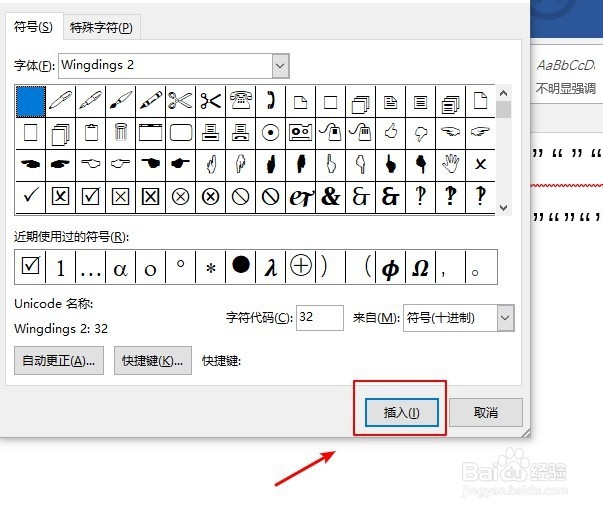Image resolution: width=603 pixels, height=512 pixels.
Task: Pick the recently used alpha symbol
Action: point(121,267)
